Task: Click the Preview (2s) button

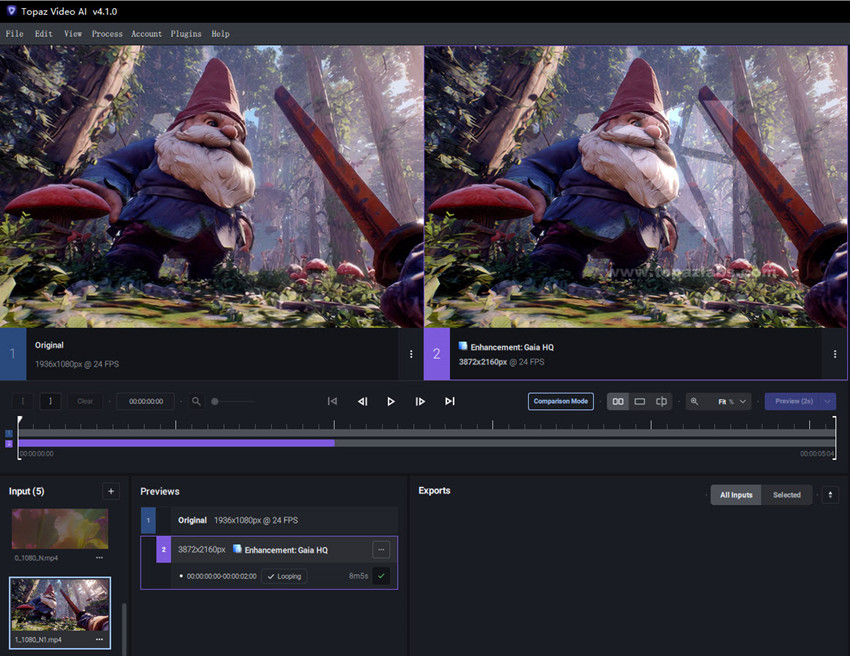Action: click(x=794, y=401)
